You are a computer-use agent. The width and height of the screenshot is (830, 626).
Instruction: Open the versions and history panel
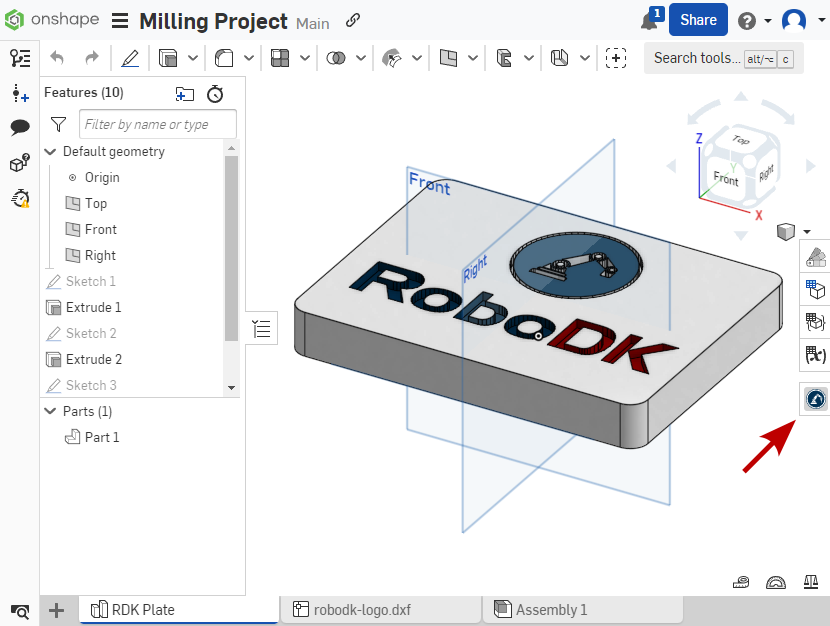click(20, 58)
